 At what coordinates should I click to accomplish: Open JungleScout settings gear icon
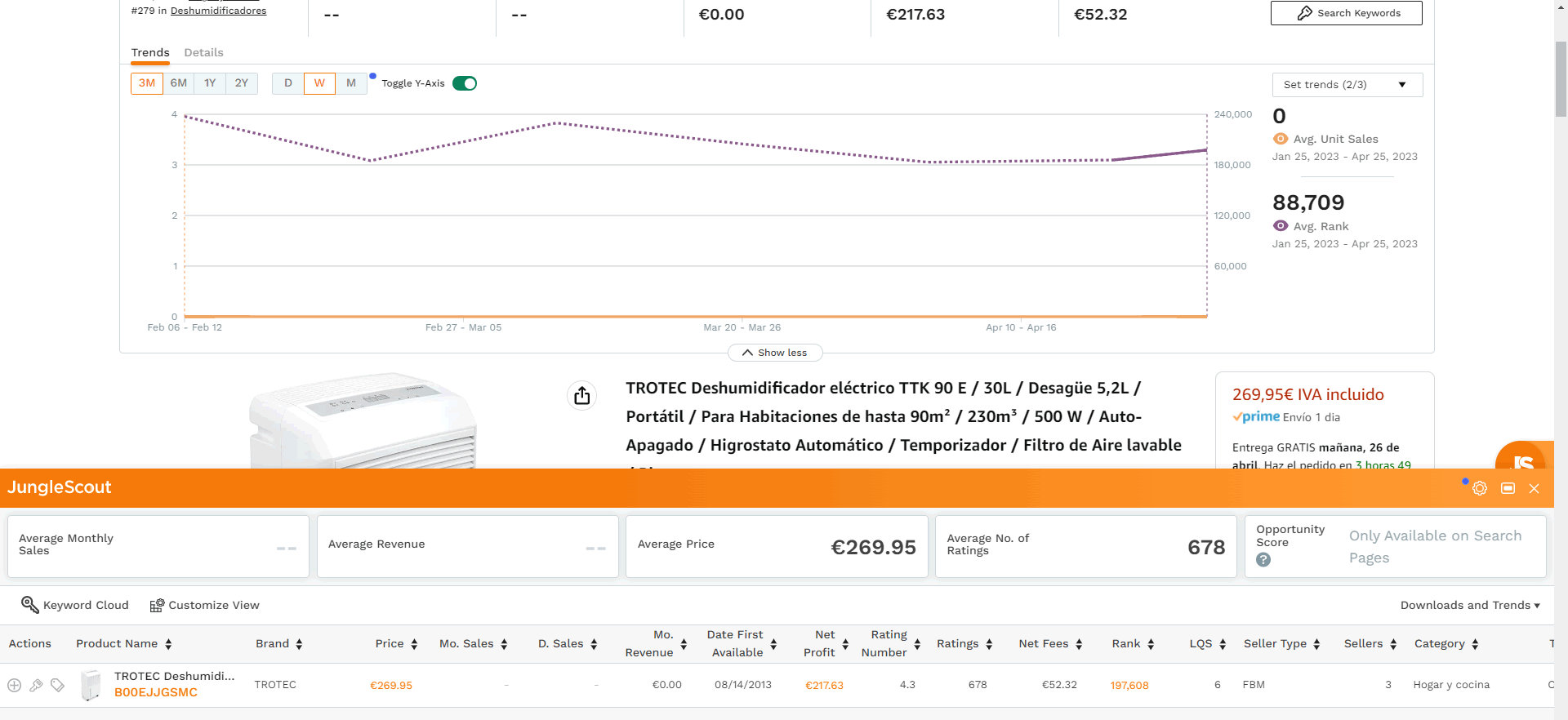click(1480, 488)
